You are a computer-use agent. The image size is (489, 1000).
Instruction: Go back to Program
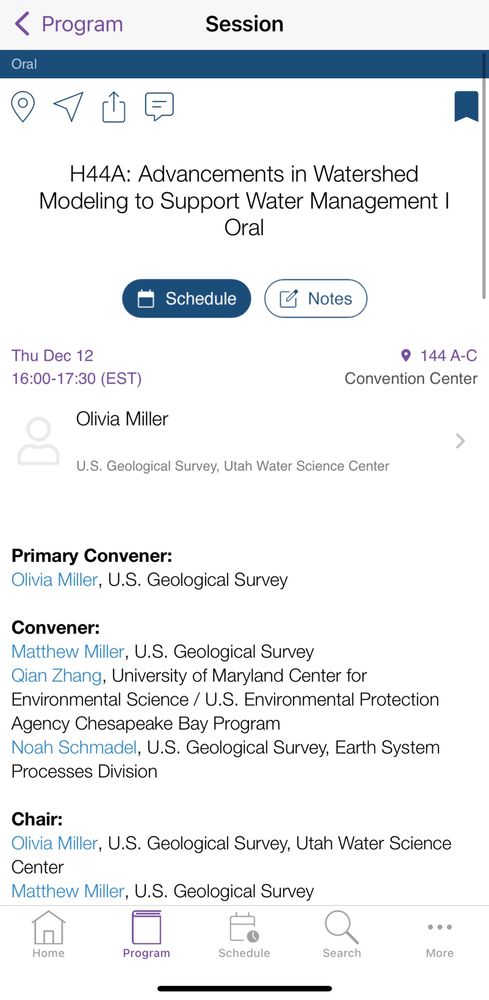(x=68, y=24)
